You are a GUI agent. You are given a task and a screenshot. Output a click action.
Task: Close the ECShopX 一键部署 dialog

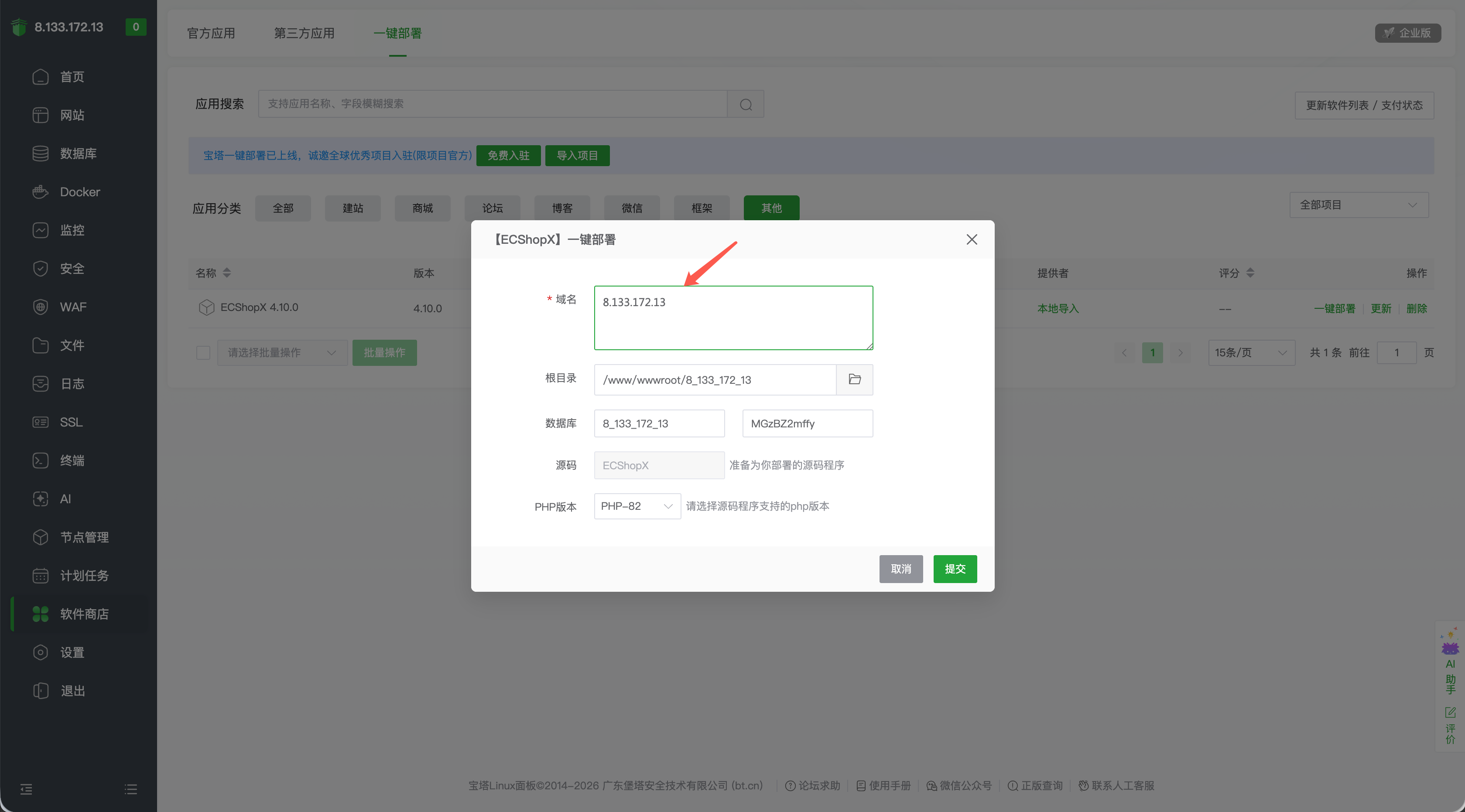click(971, 239)
